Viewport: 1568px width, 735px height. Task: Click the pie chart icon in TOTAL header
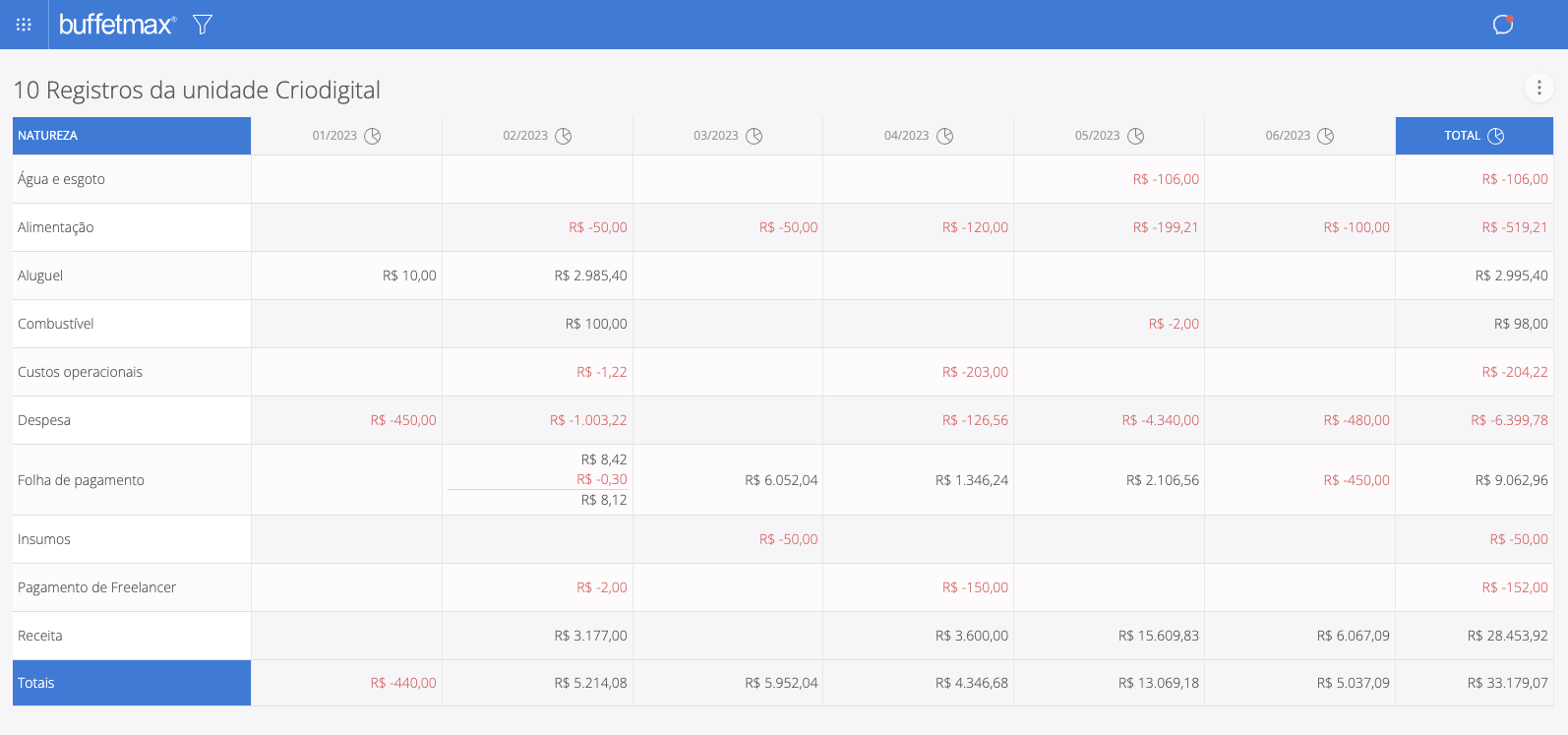point(1496,136)
